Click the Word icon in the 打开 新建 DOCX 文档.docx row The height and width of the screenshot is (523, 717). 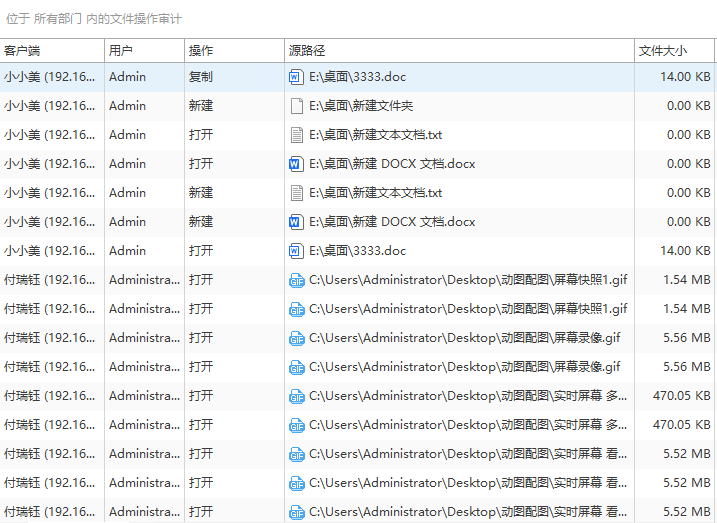point(296,164)
